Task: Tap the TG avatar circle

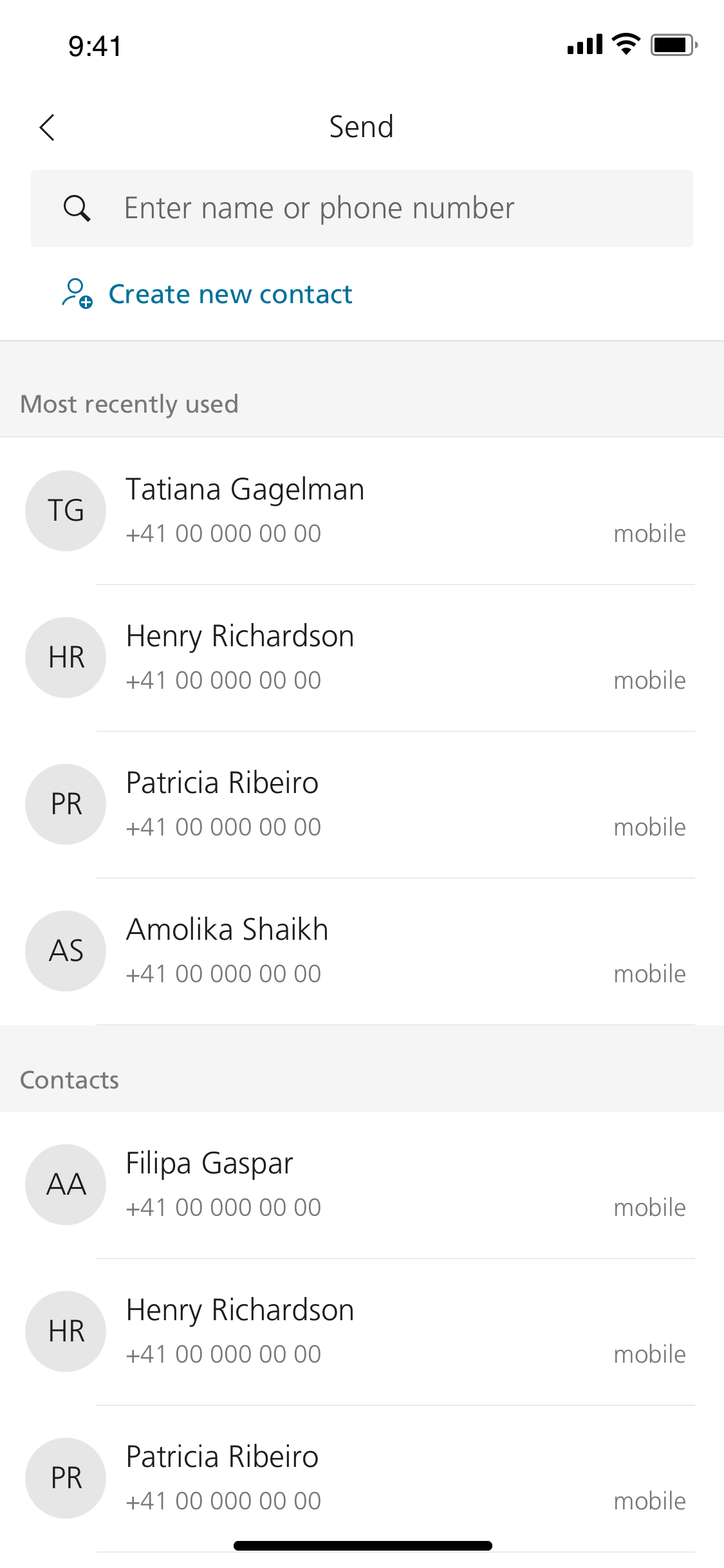Action: [66, 510]
